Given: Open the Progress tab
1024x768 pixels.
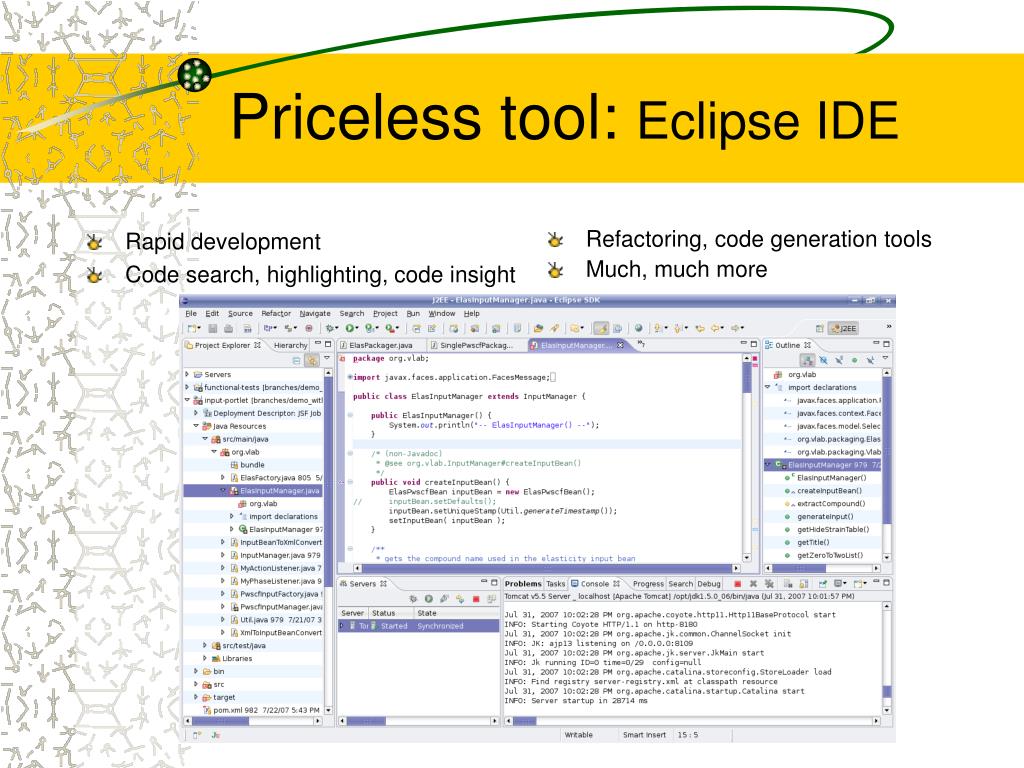Looking at the screenshot, I should tap(648, 584).
